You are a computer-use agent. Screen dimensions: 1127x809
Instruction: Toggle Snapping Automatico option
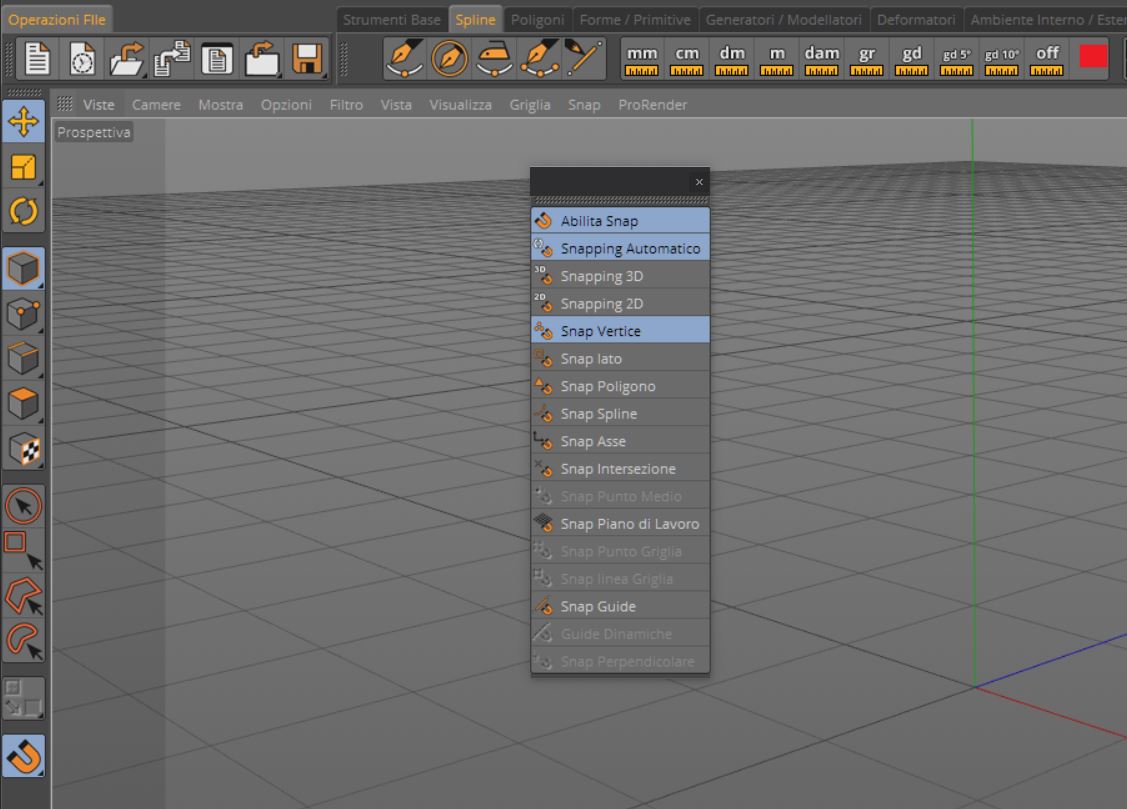[x=620, y=248]
